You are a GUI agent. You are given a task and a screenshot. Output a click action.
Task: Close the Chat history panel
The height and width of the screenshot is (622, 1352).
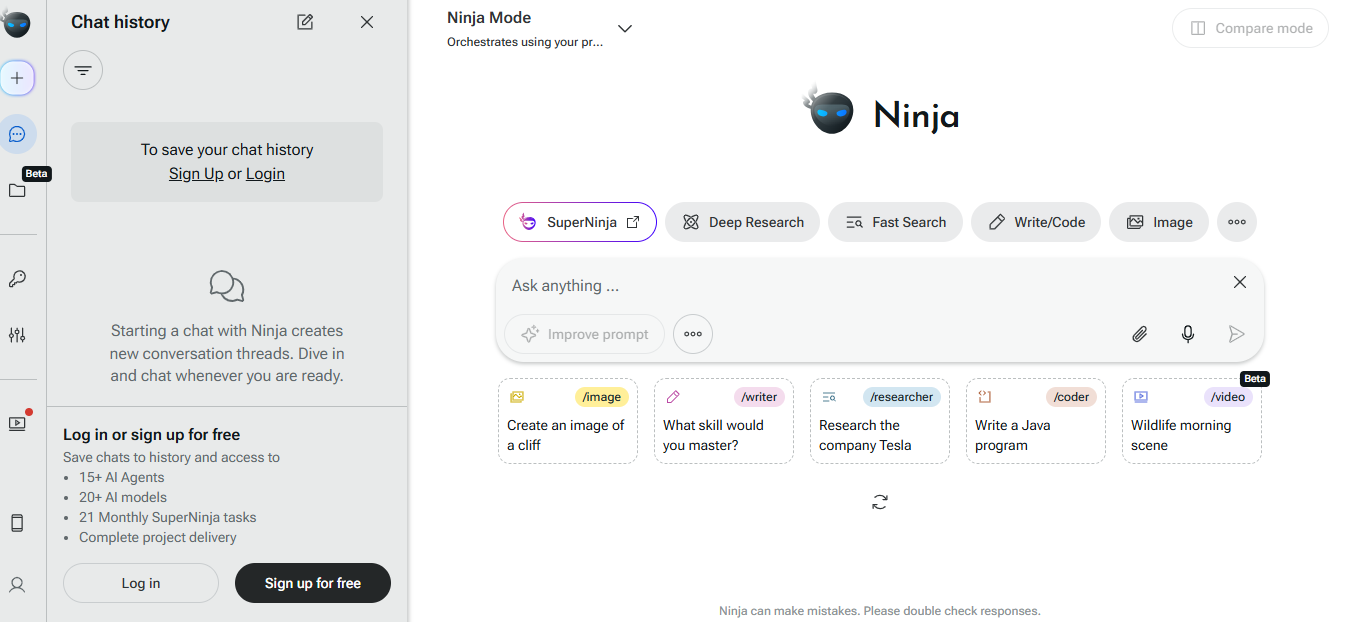point(367,22)
